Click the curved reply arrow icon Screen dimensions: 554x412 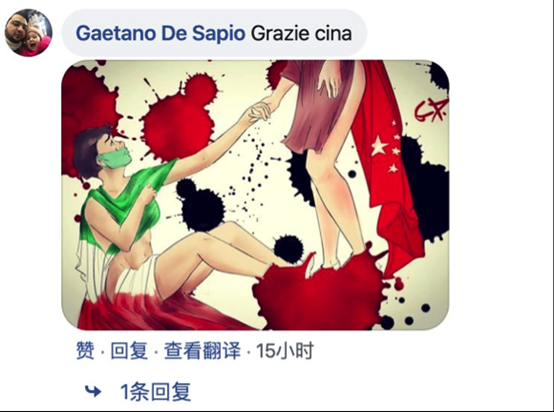coord(93,391)
